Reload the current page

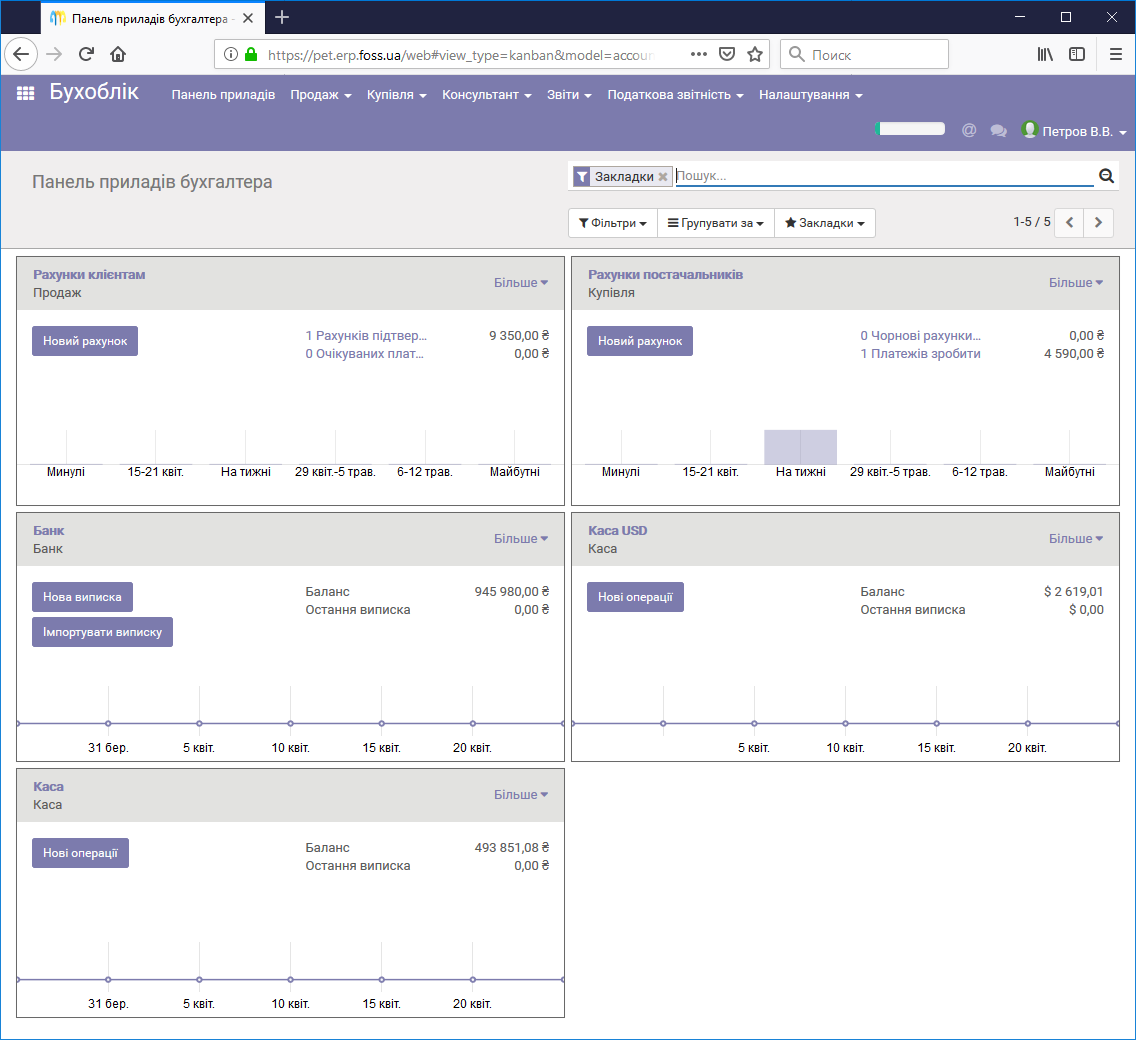(86, 54)
